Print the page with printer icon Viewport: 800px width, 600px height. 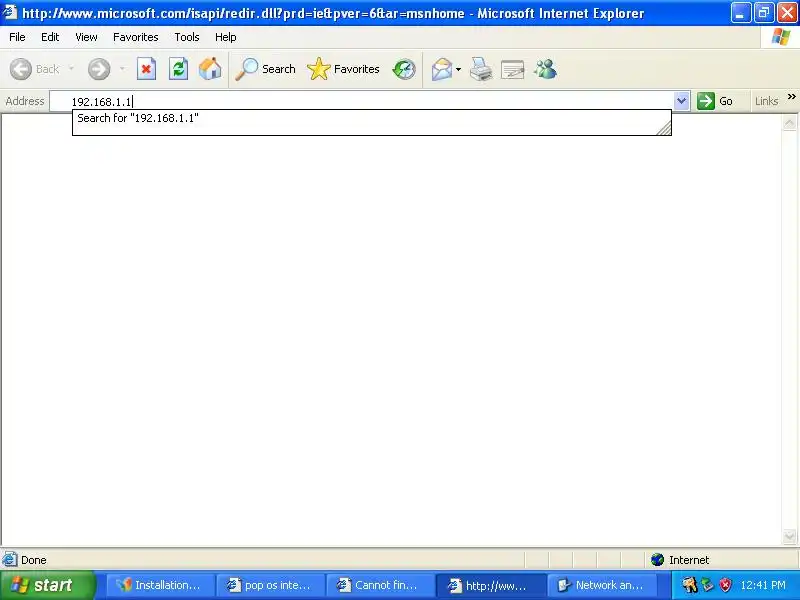click(481, 69)
